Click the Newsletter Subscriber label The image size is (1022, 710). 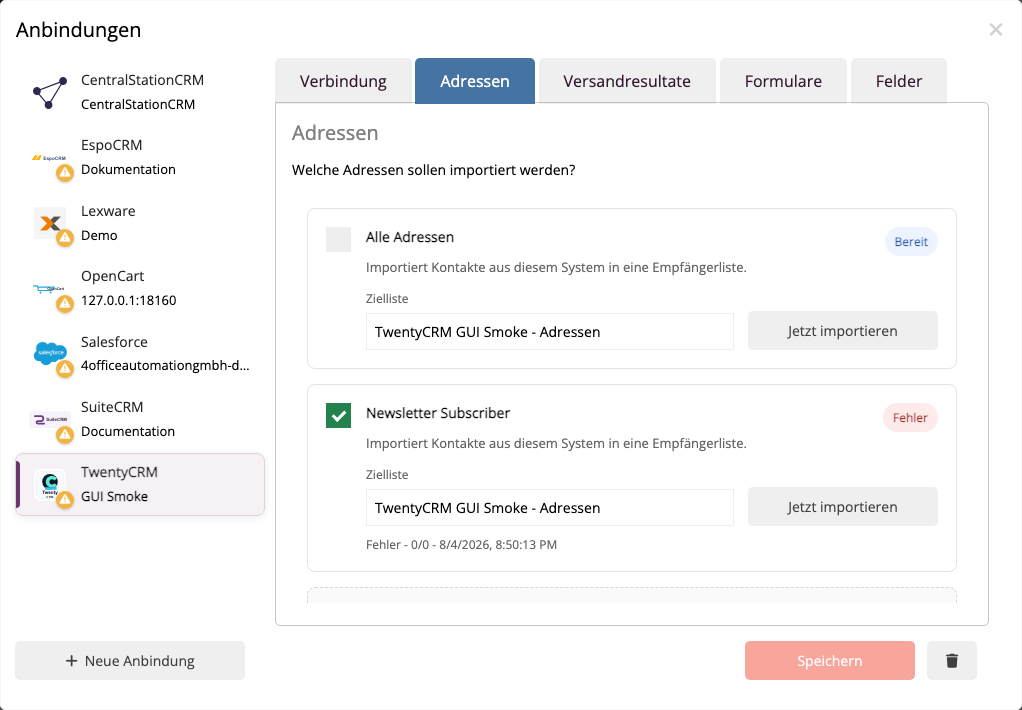(438, 413)
